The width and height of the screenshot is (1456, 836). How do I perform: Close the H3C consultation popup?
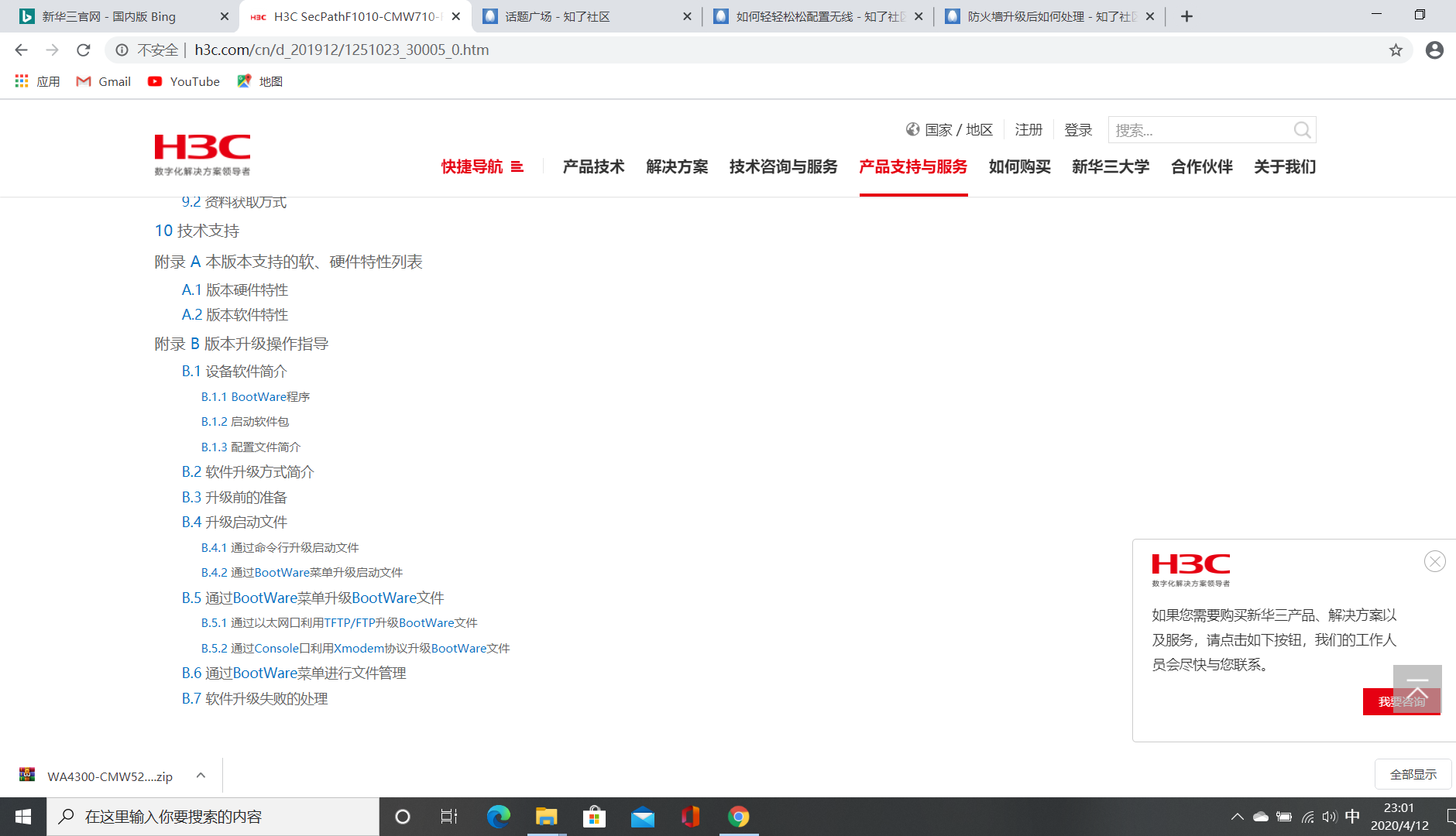pos(1434,561)
